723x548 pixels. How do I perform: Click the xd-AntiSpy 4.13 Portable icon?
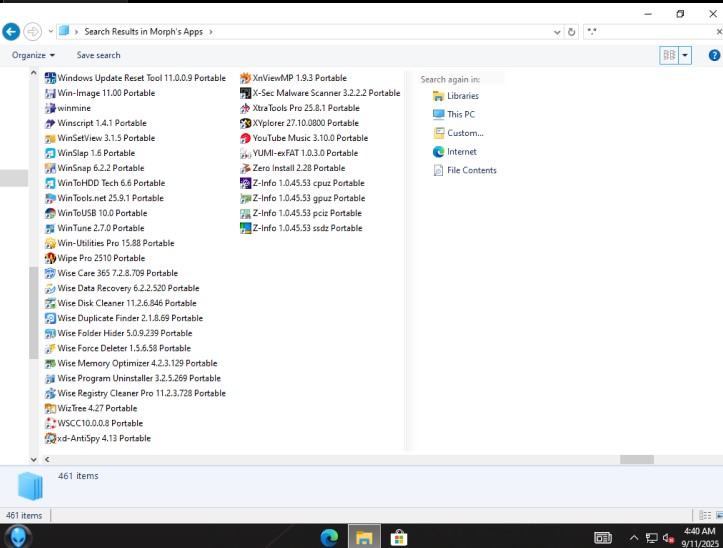tap(50, 438)
